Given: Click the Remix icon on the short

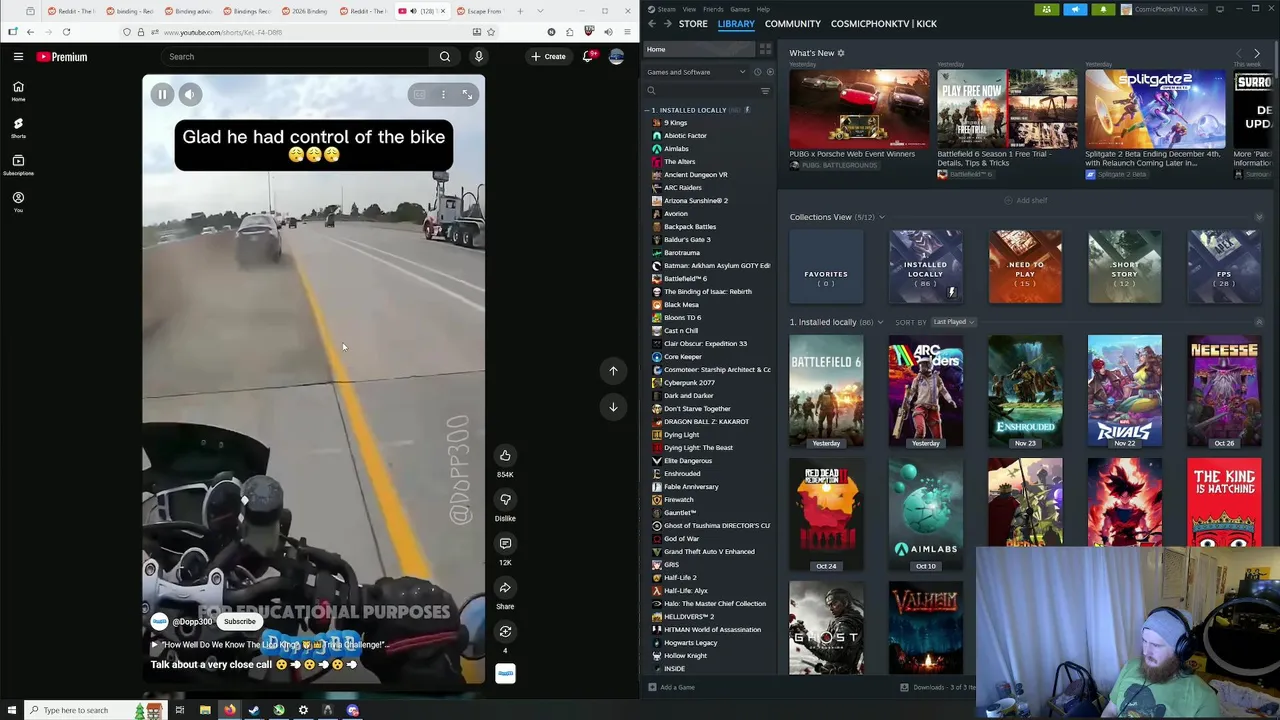Looking at the screenshot, I should point(505,631).
